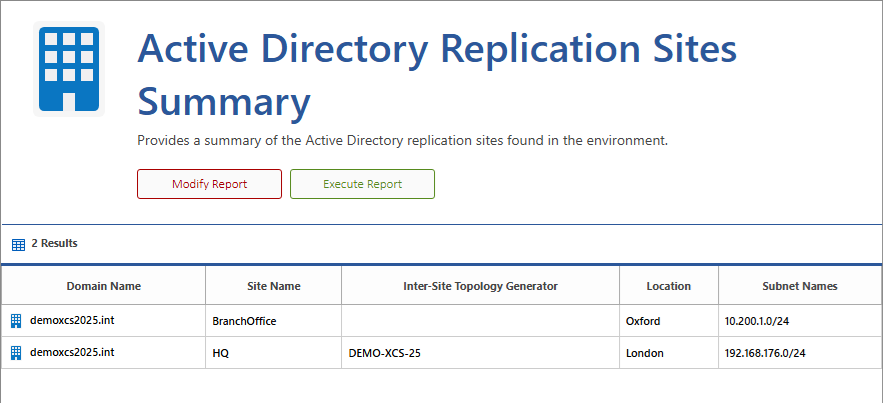The width and height of the screenshot is (883, 406).
Task: Sort by the Site Name column header
Action: pos(273,286)
